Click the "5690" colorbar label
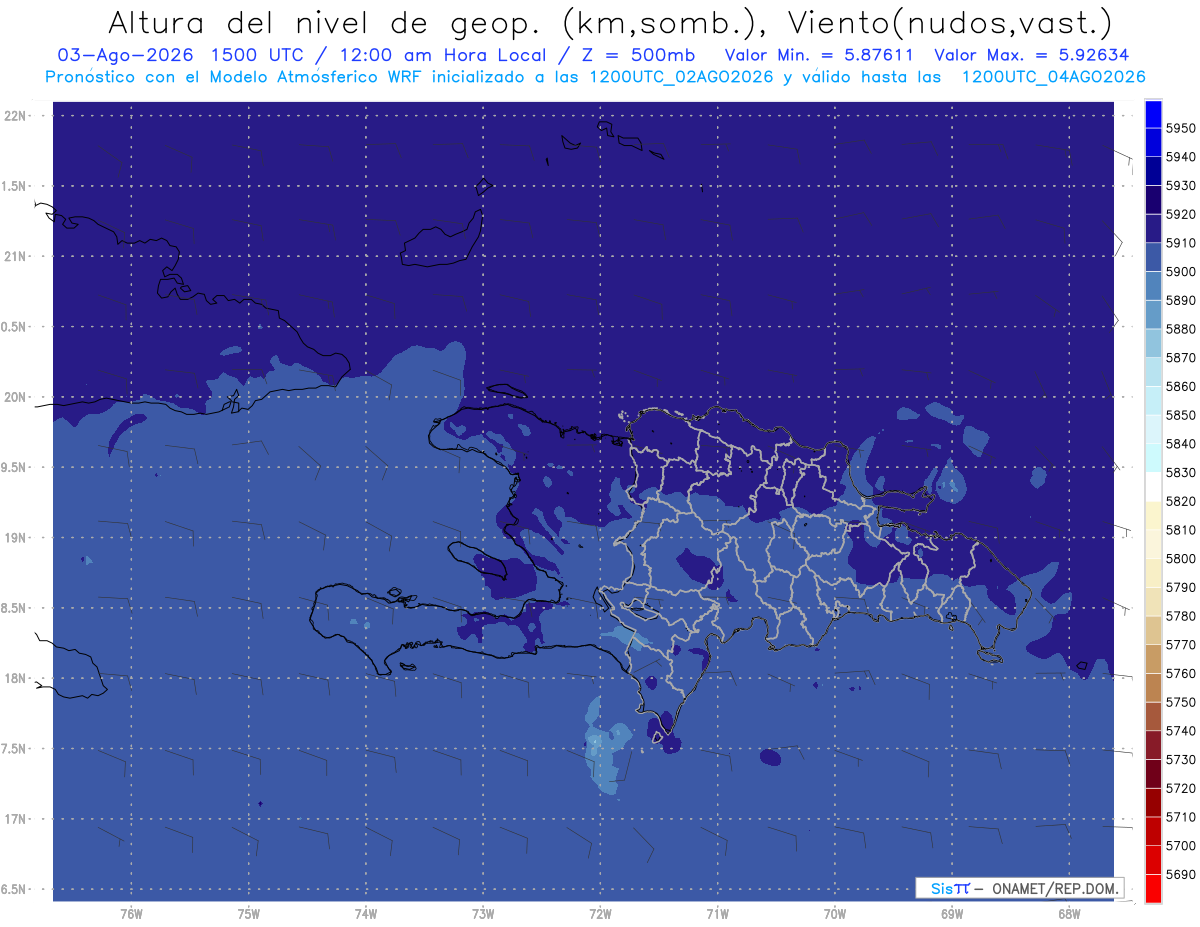 pos(1181,874)
